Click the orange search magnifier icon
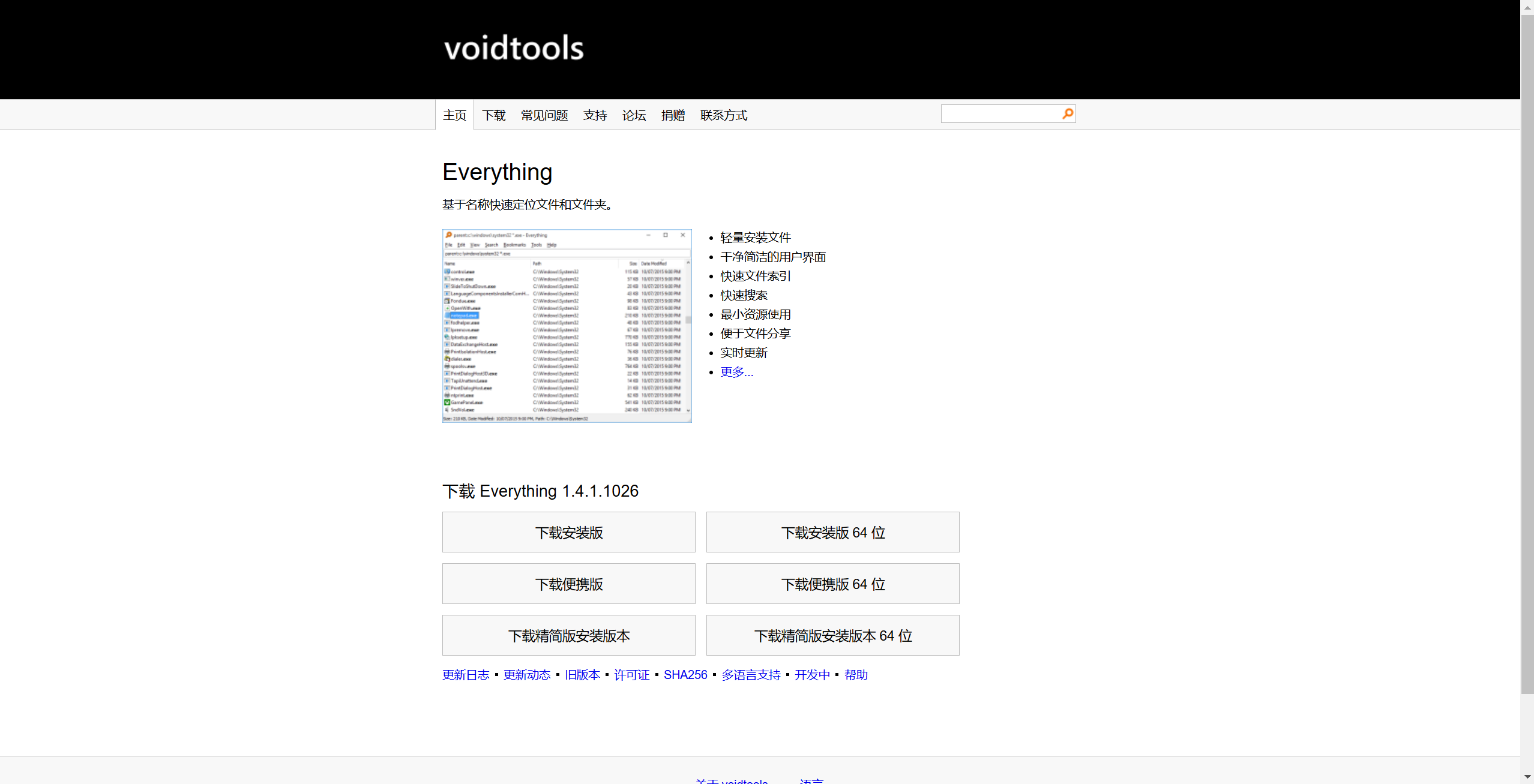This screenshot has width=1534, height=784. pyautogui.click(x=1068, y=113)
